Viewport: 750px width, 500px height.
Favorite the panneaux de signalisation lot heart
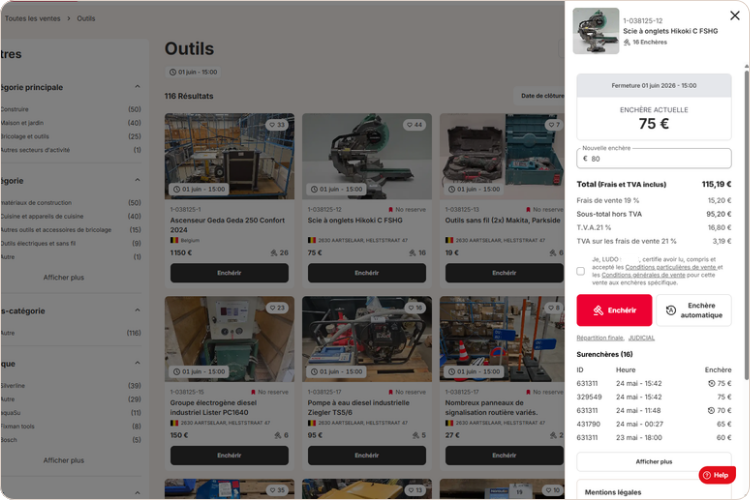553,308
